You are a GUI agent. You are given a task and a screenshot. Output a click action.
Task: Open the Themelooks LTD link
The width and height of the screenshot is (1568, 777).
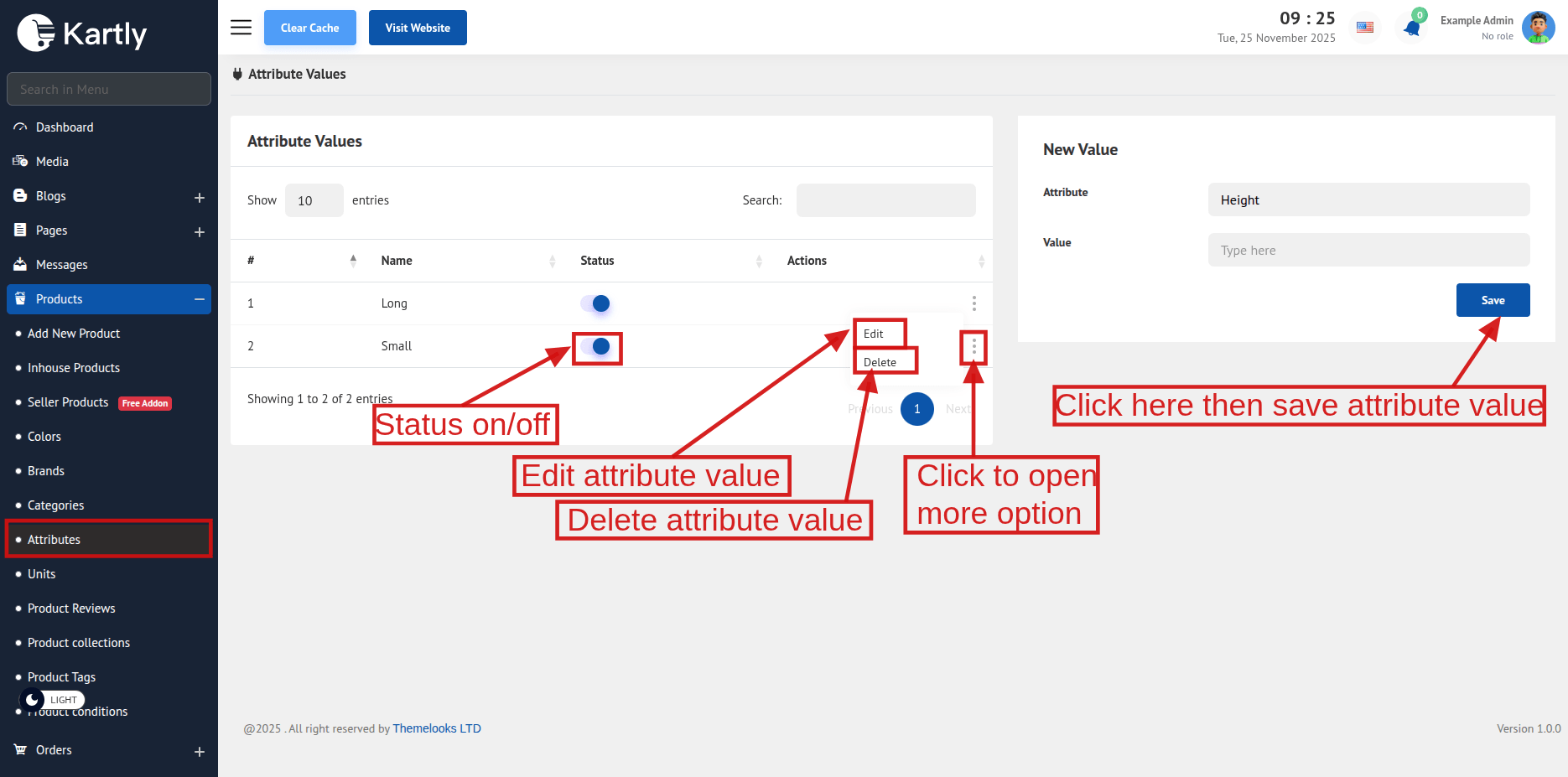tap(437, 728)
